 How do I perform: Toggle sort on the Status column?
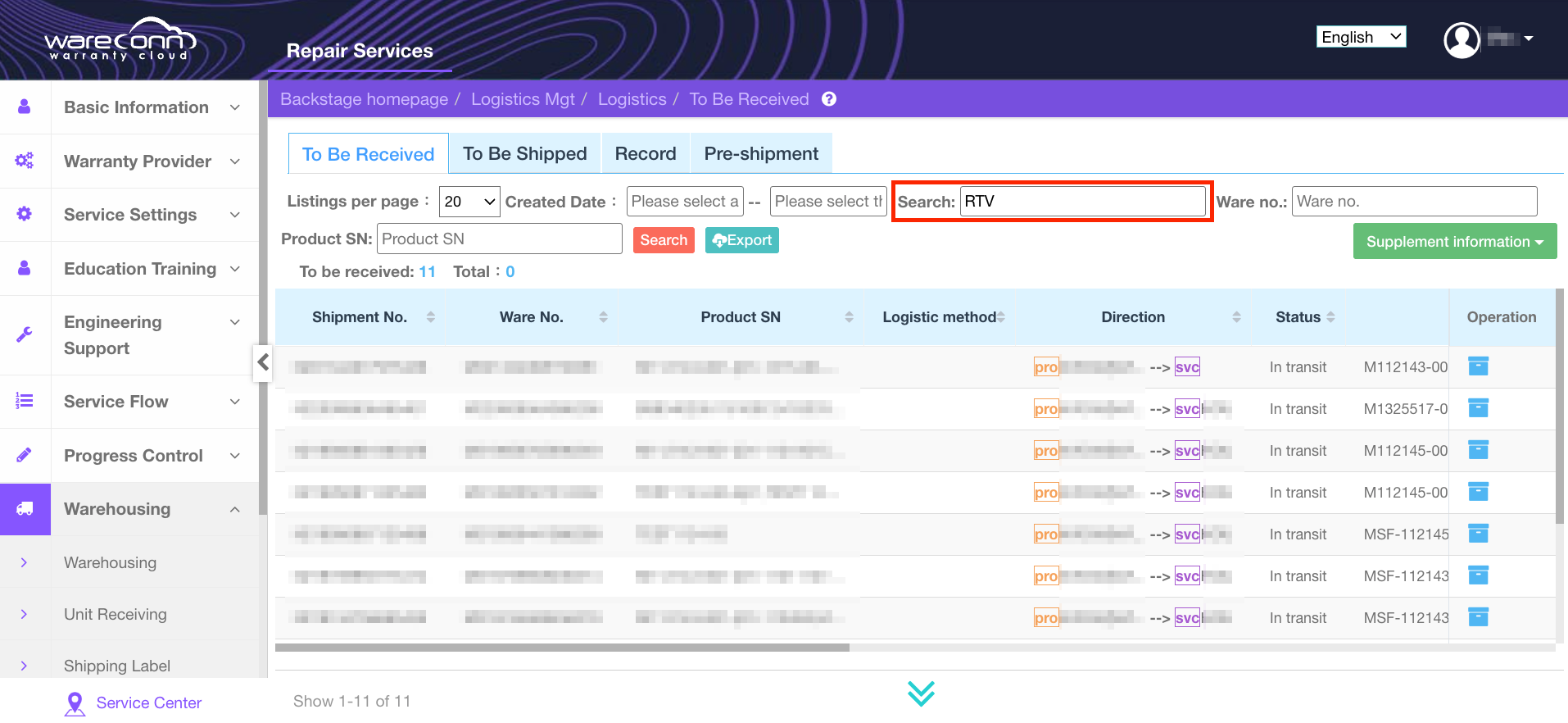pos(1330,317)
